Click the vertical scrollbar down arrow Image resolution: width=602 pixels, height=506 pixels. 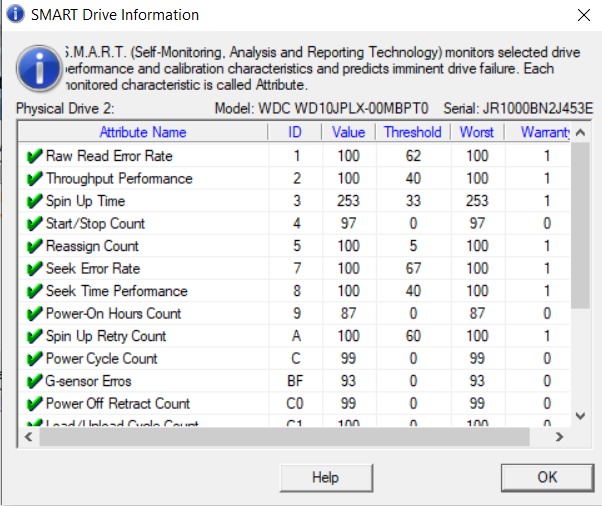pyautogui.click(x=580, y=415)
